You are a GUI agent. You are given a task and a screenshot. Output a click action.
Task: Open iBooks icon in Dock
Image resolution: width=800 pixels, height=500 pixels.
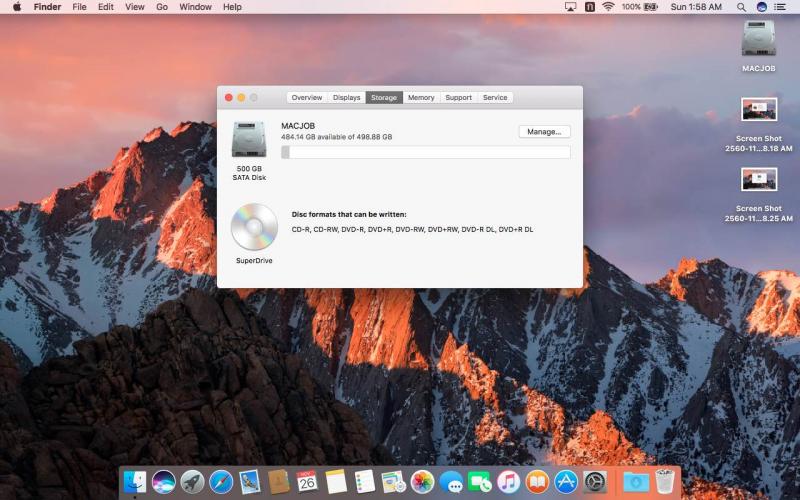pos(537,482)
